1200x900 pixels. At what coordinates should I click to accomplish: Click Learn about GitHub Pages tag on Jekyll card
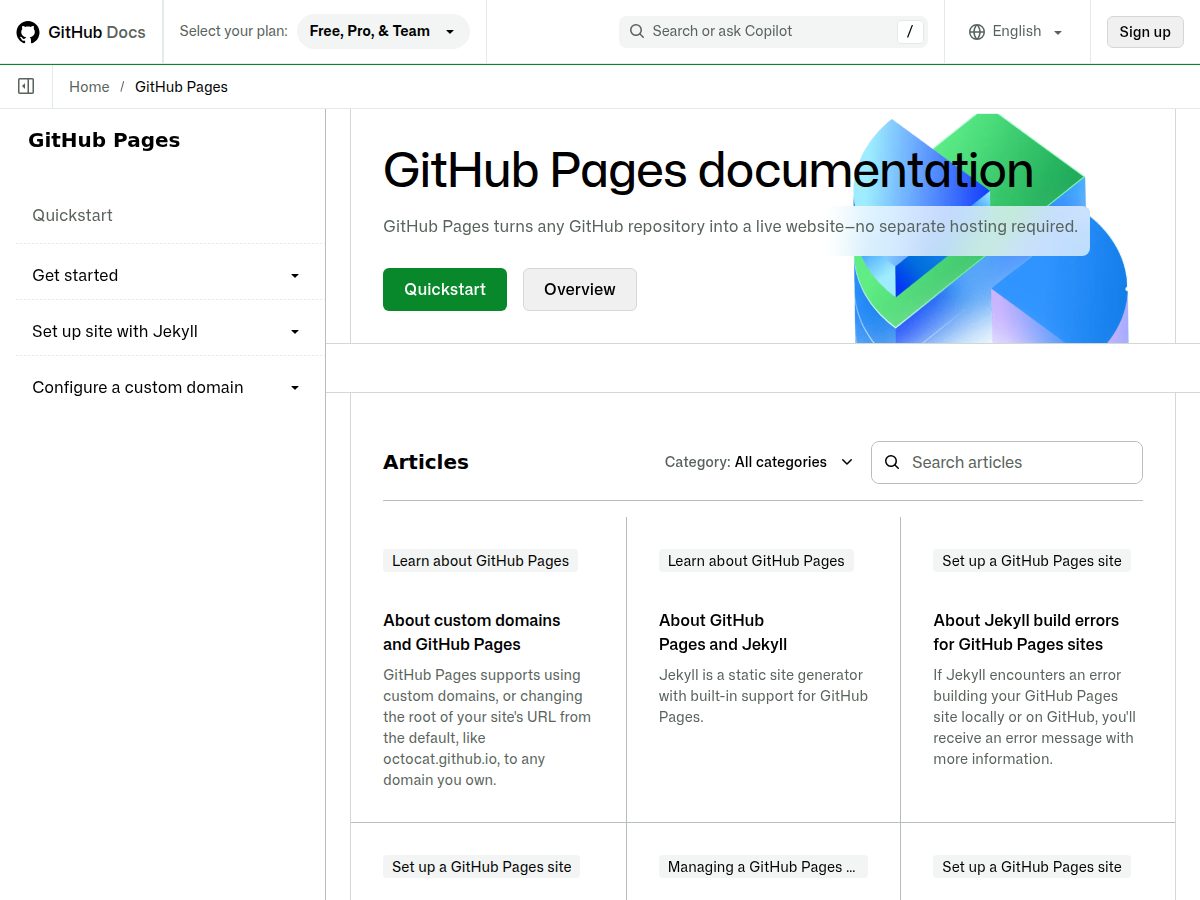[x=756, y=561]
